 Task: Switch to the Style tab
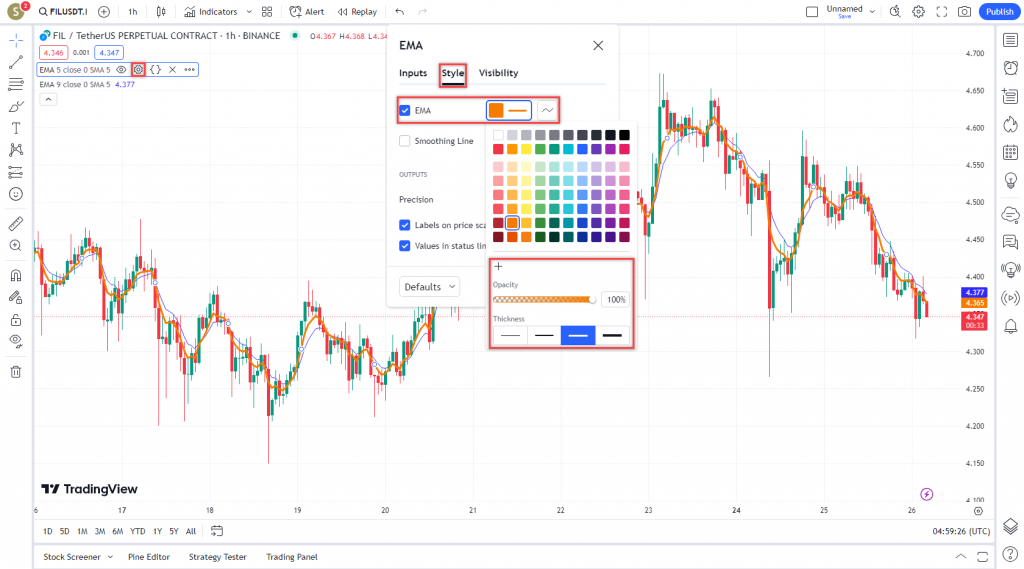tap(453, 73)
